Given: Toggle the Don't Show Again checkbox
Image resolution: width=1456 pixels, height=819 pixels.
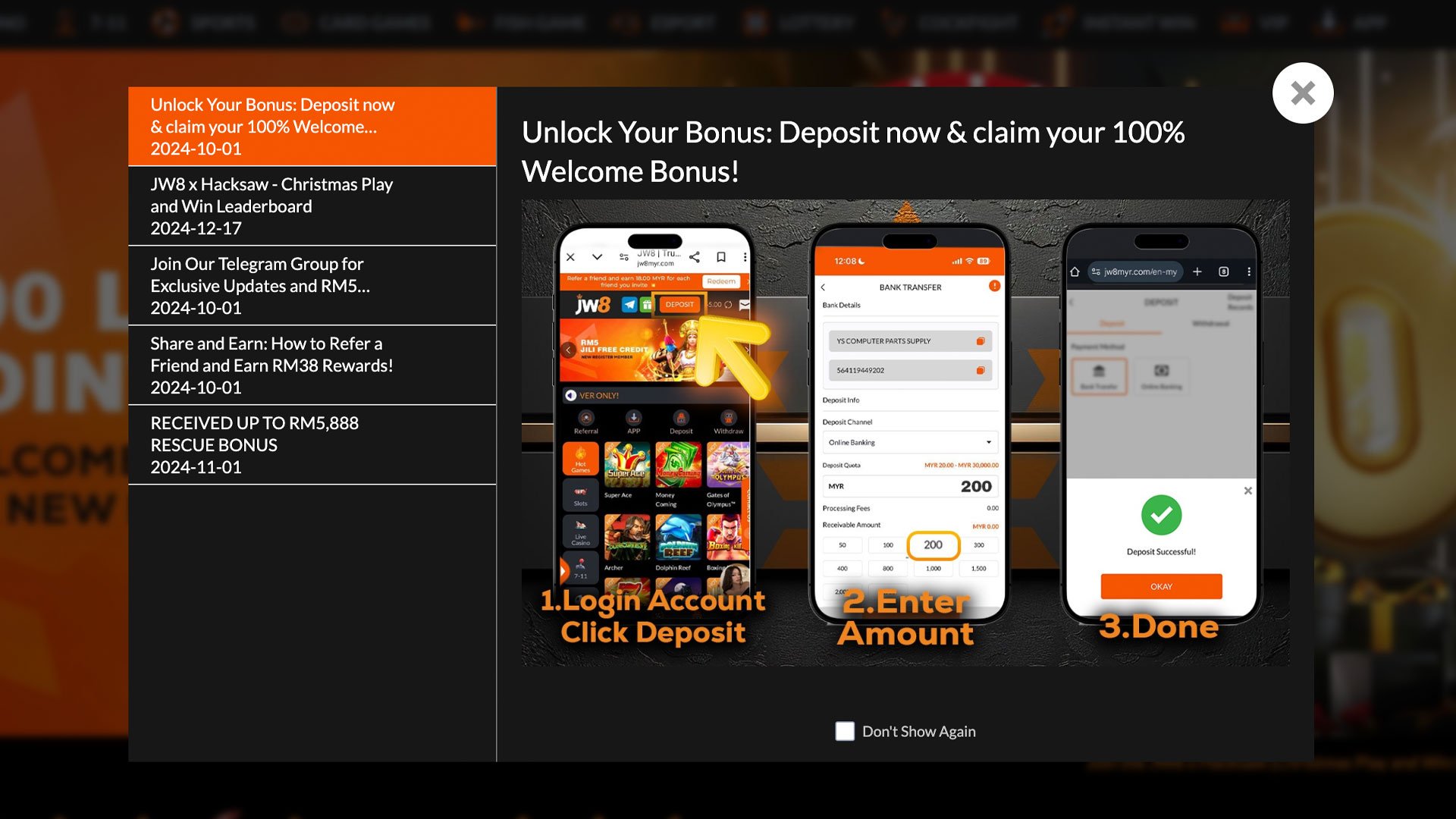Looking at the screenshot, I should point(845,731).
